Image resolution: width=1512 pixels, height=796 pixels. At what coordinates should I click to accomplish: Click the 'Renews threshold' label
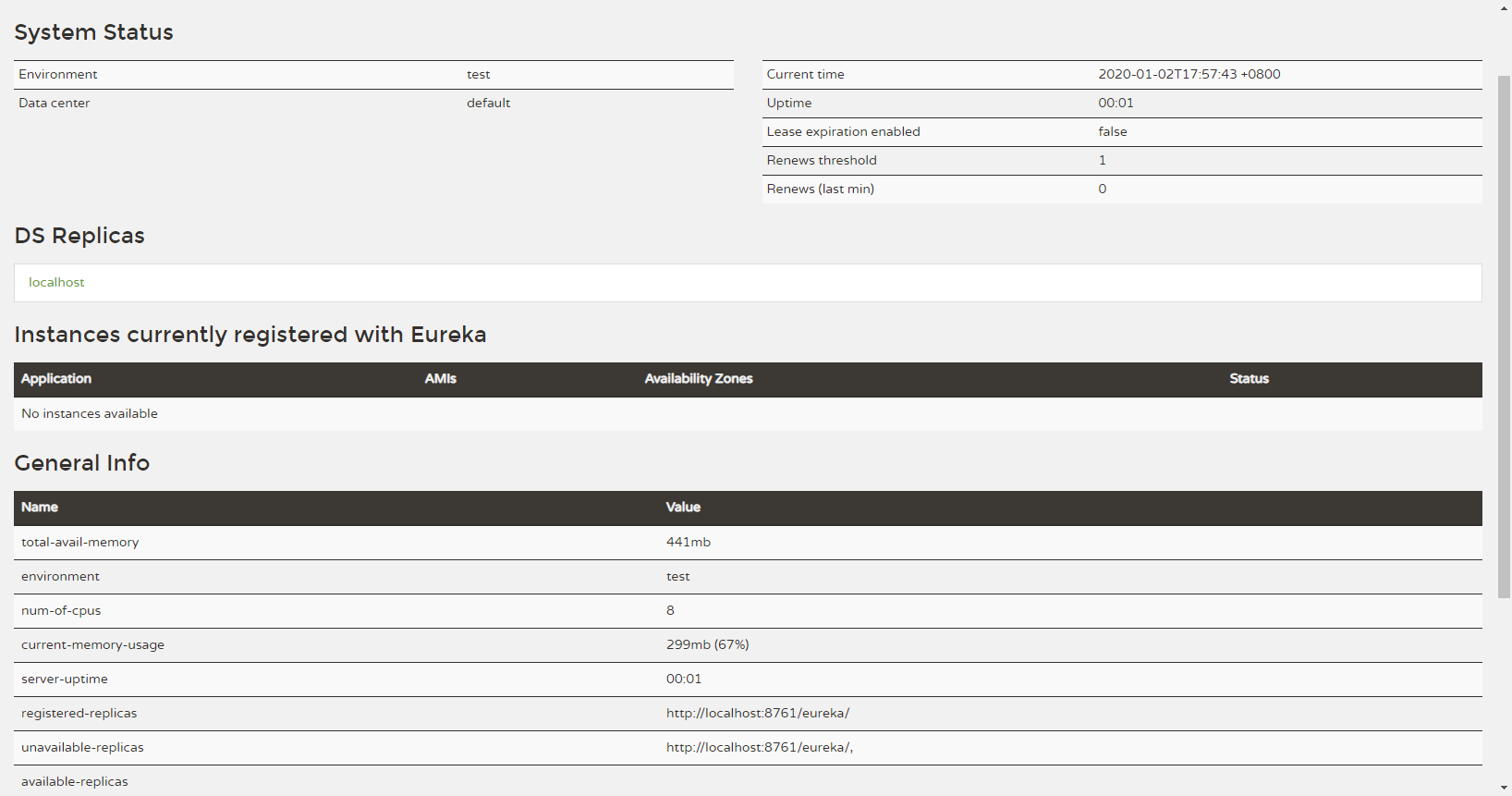822,160
